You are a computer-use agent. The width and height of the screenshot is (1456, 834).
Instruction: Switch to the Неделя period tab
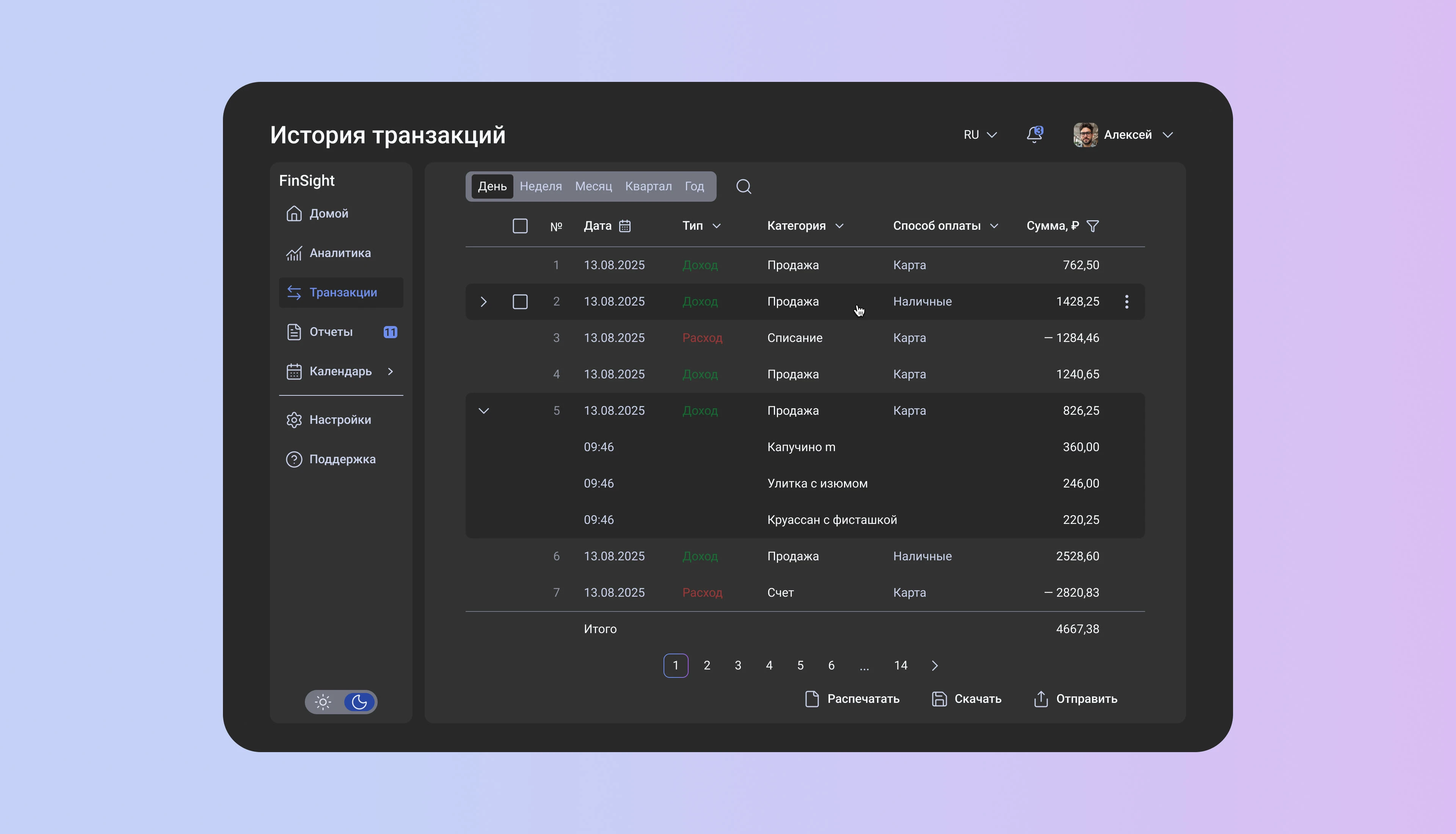click(540, 187)
